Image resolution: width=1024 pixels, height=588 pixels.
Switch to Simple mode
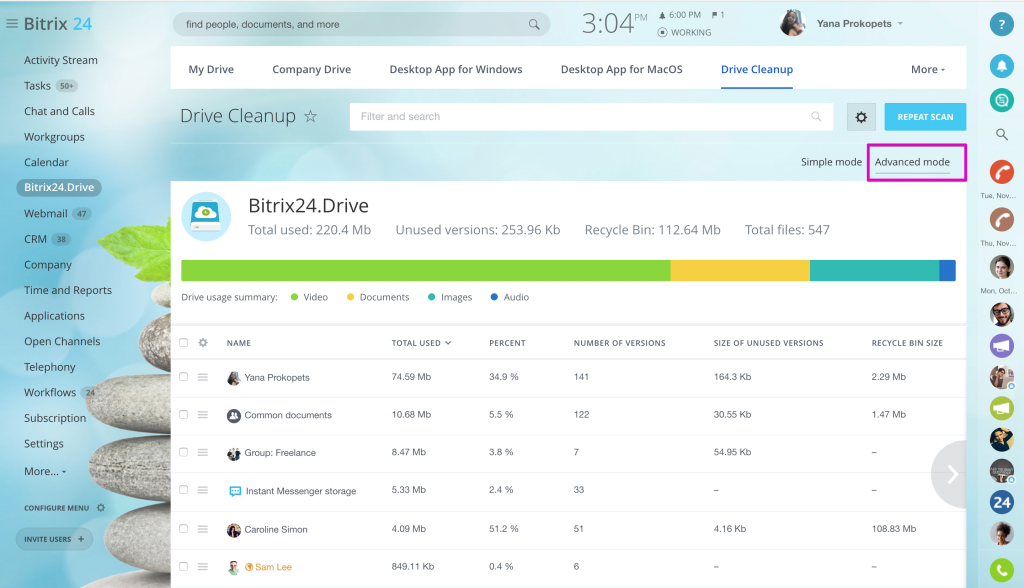tap(831, 162)
